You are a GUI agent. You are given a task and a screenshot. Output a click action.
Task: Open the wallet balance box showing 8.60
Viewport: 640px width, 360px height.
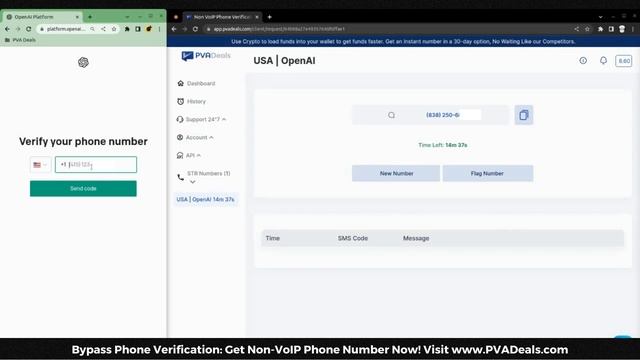click(x=624, y=61)
